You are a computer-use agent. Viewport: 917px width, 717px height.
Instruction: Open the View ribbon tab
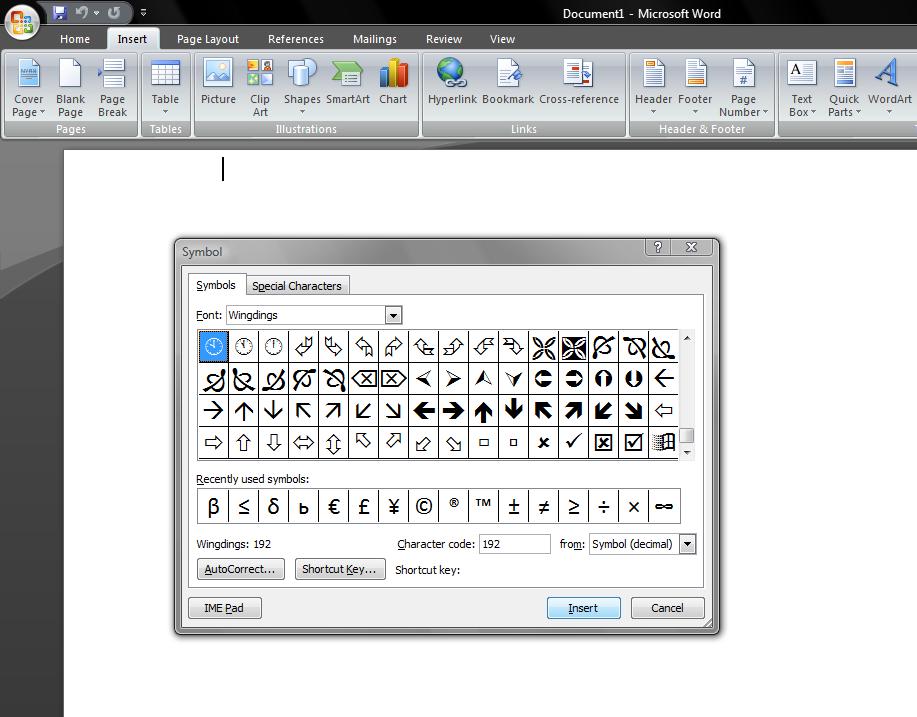click(x=502, y=39)
